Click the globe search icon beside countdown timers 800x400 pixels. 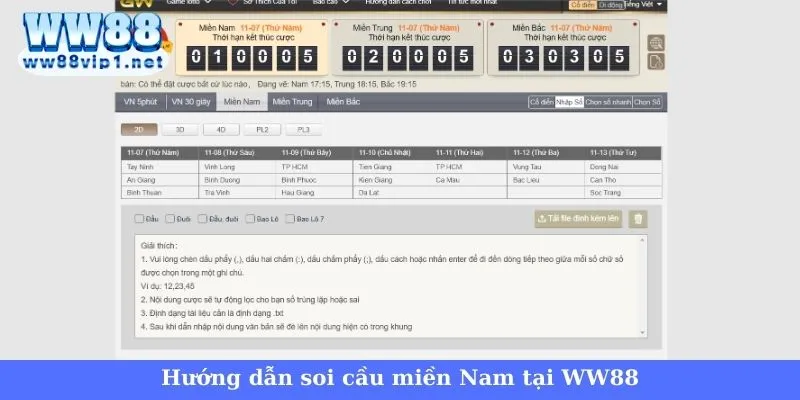coord(656,43)
